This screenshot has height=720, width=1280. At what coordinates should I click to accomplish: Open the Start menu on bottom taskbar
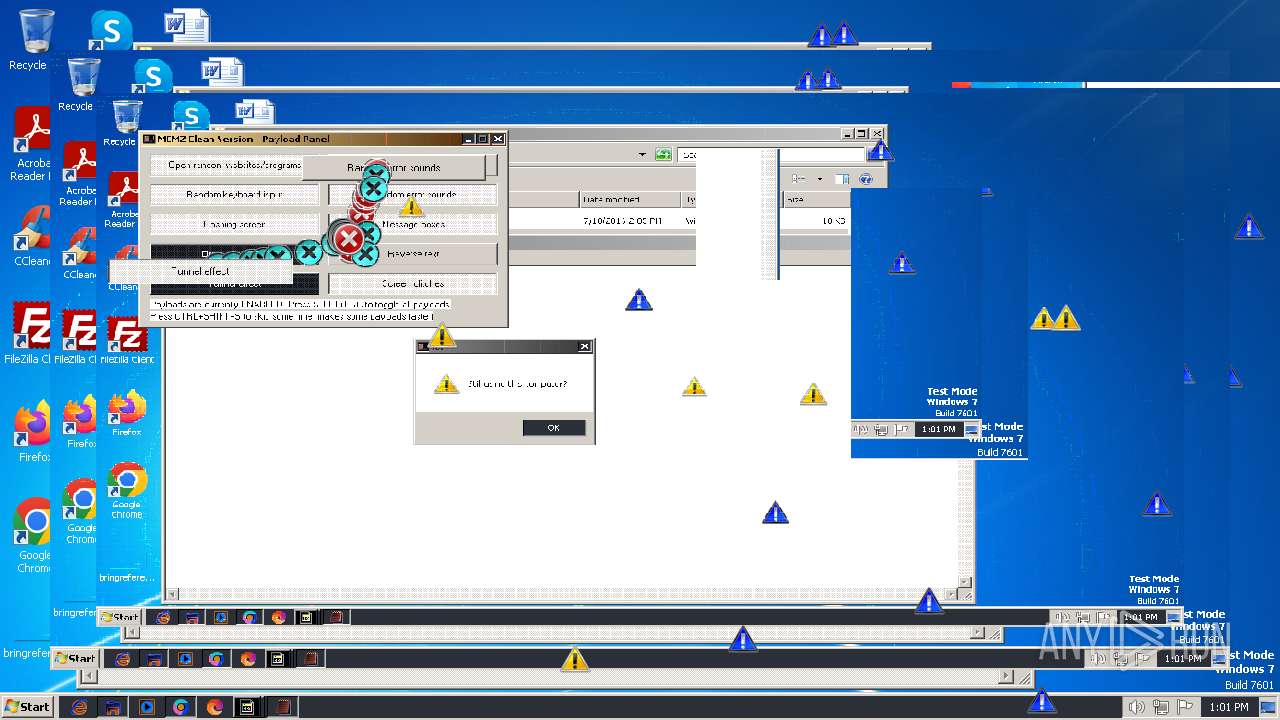coord(27,707)
